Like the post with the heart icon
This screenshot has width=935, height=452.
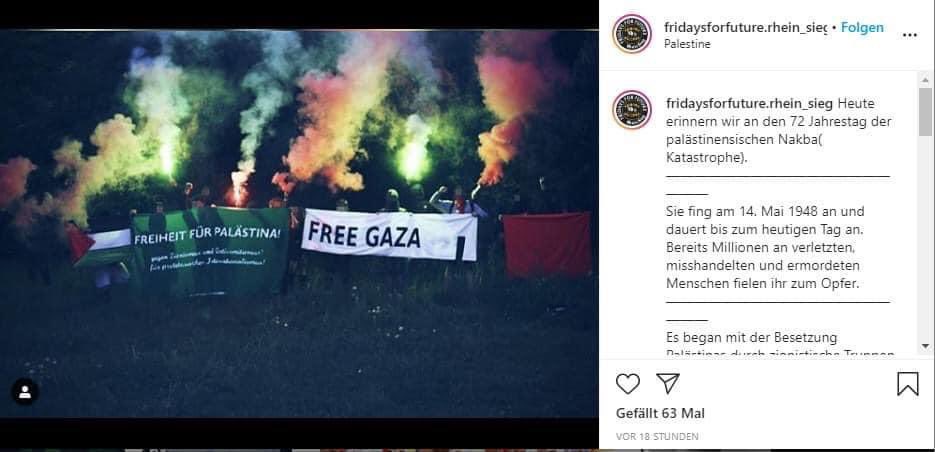tap(627, 384)
